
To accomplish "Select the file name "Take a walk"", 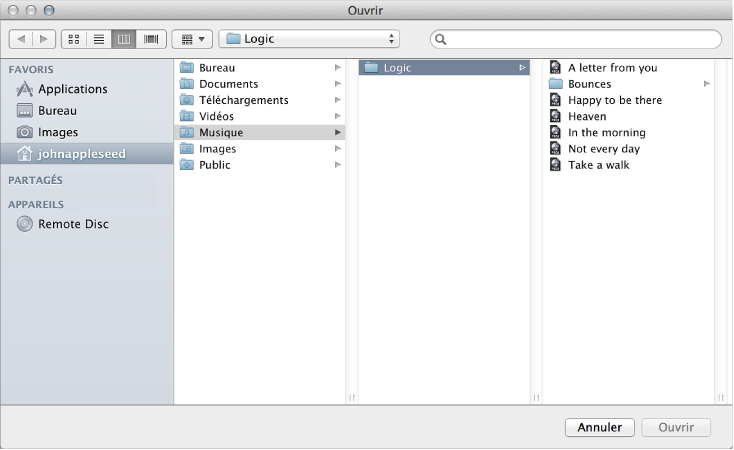I will pos(599,165).
